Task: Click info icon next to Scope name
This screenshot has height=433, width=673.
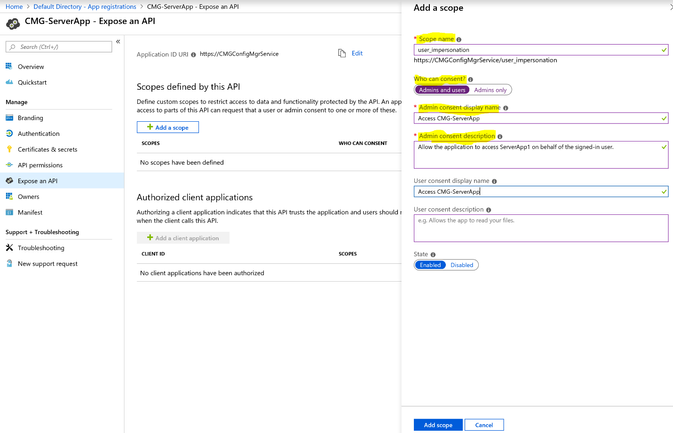Action: [459, 39]
